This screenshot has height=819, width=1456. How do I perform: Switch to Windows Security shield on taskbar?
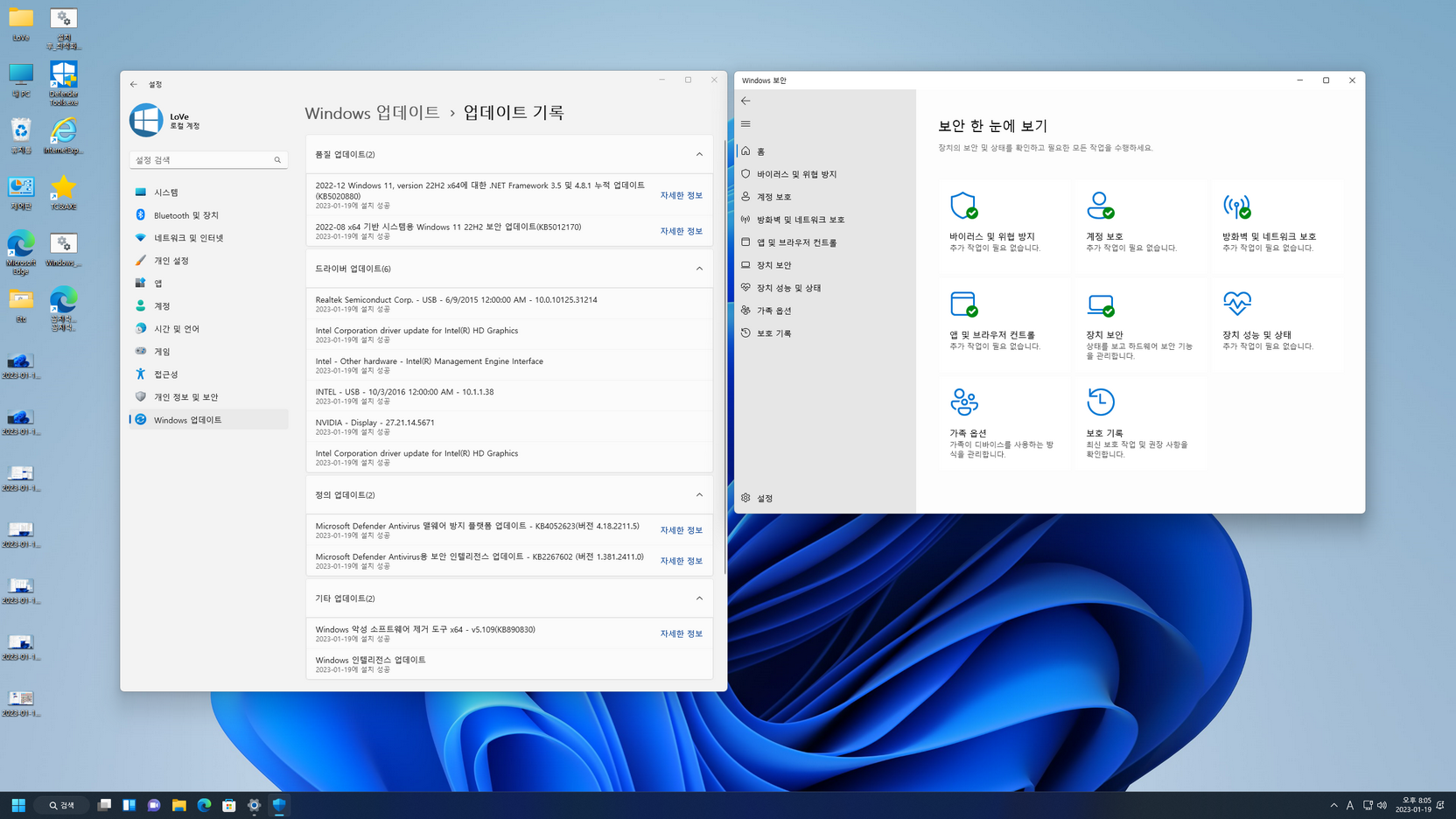pyautogui.click(x=279, y=805)
